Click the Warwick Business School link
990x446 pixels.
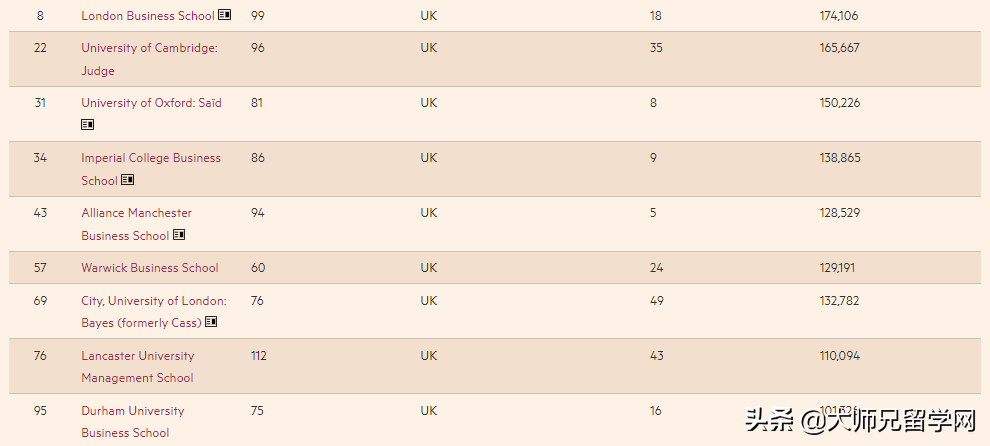tap(149, 268)
